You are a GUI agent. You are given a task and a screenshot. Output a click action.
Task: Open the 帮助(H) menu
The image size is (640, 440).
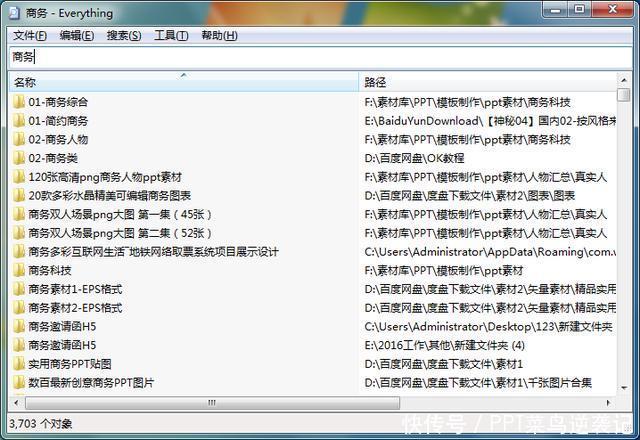click(x=219, y=36)
